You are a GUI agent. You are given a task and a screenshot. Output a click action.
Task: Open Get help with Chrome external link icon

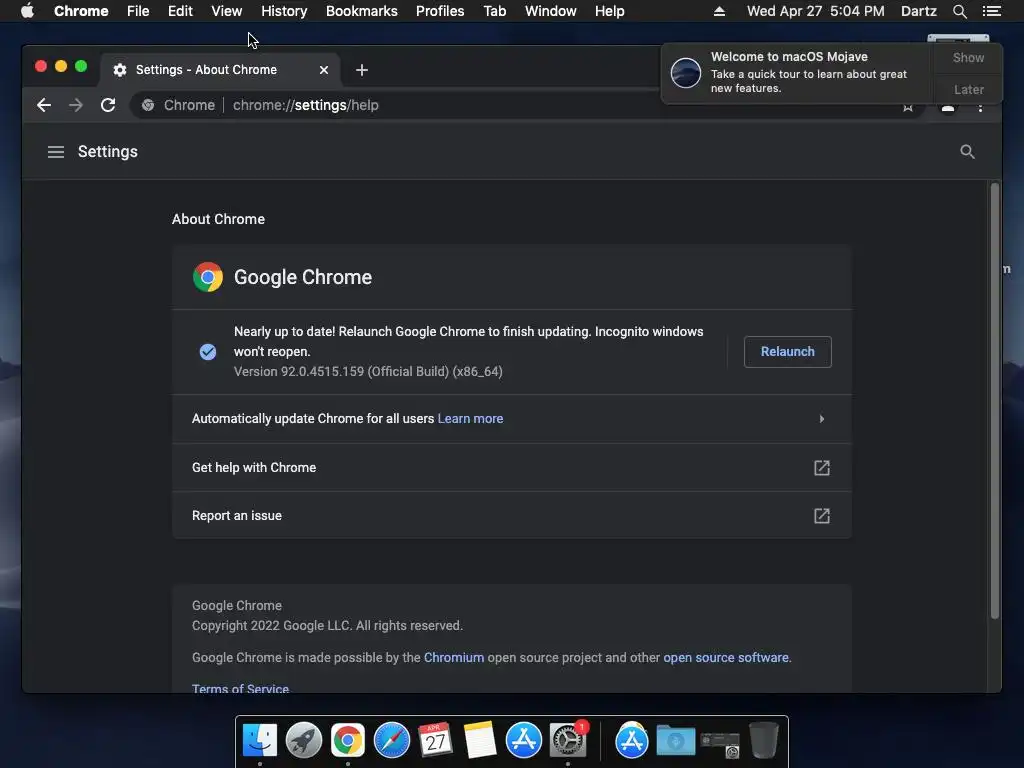(822, 468)
